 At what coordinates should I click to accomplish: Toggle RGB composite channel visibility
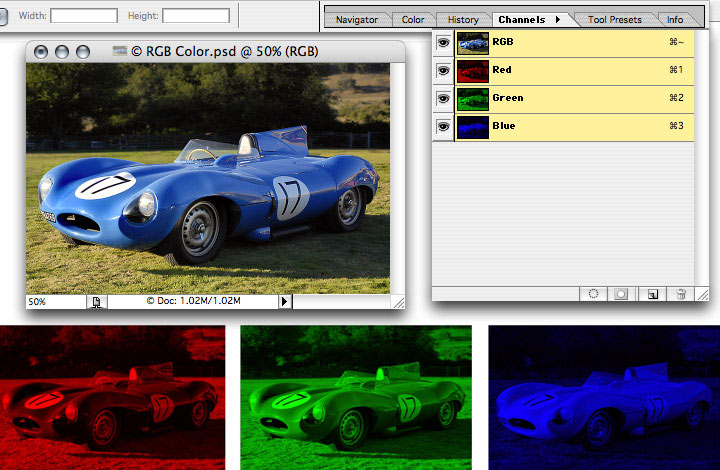443,43
